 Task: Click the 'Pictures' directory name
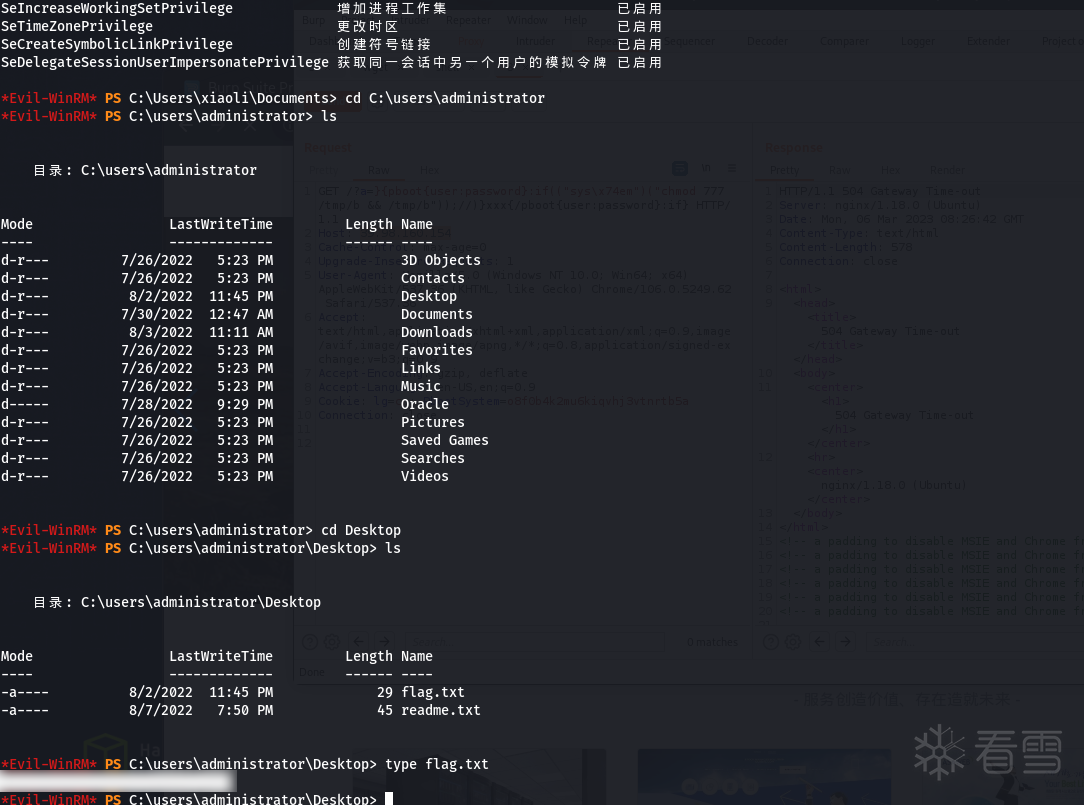coord(433,422)
